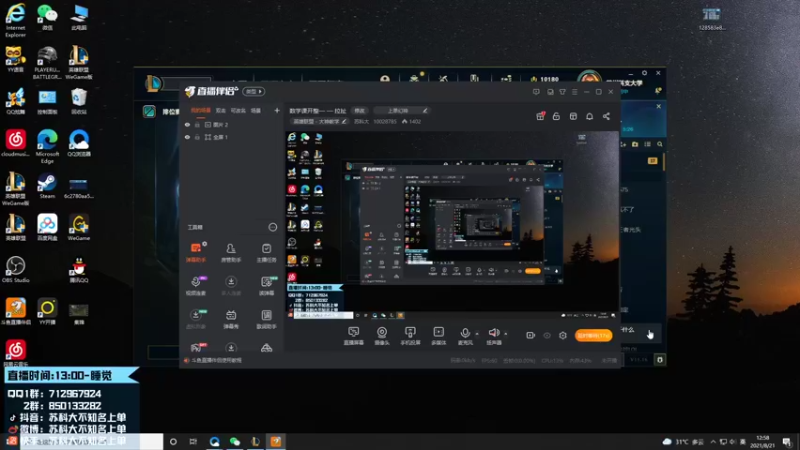Screen dimensions: 800x450
Task: Open the 腾讯QQ desktop shortcut
Action: coord(79,269)
